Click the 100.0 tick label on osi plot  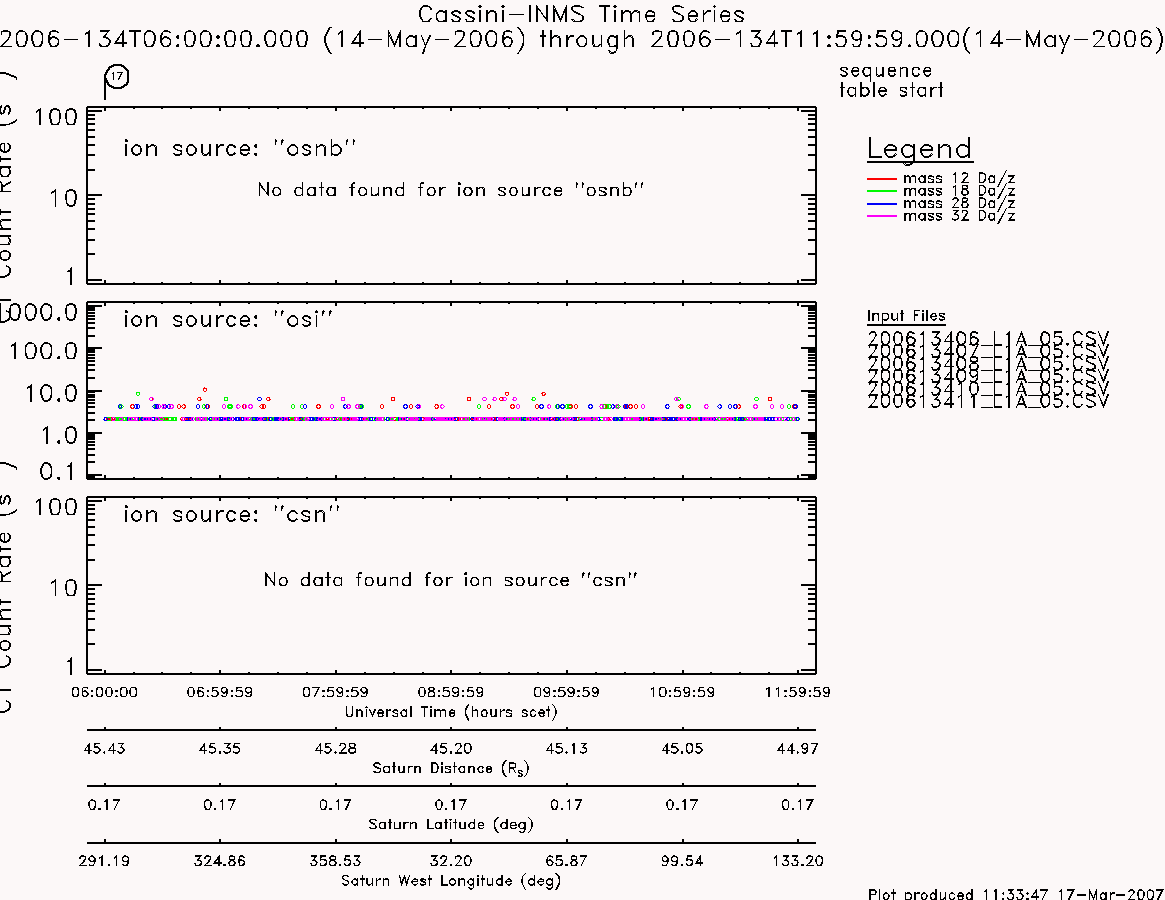coord(43,351)
